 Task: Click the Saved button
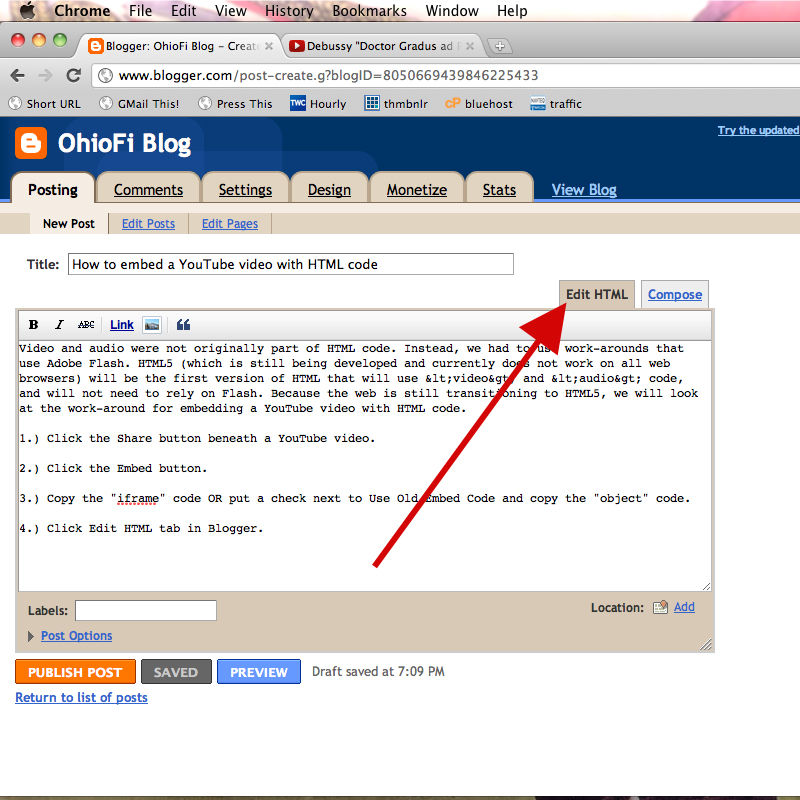(x=176, y=672)
